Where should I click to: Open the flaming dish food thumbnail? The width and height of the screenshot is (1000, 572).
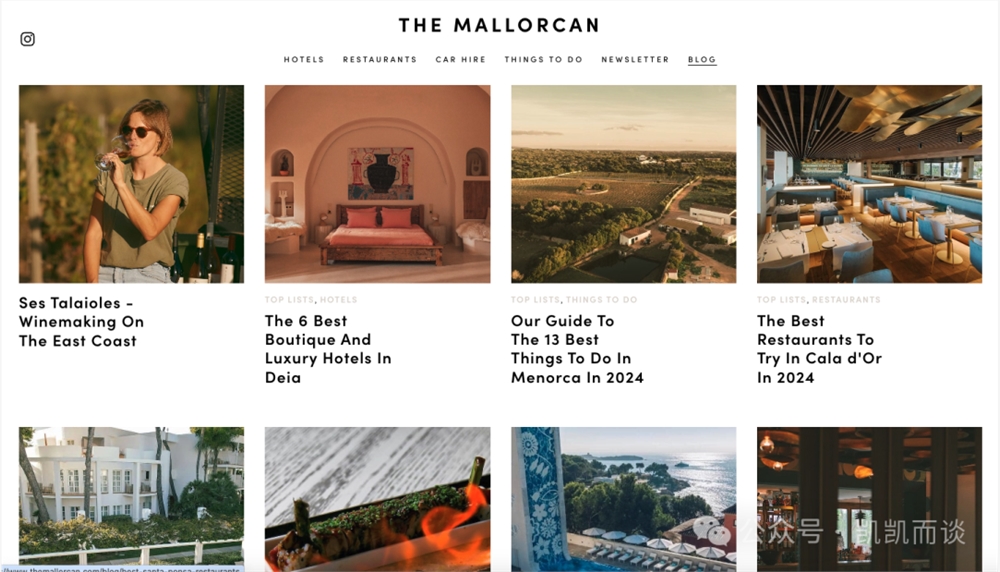378,499
